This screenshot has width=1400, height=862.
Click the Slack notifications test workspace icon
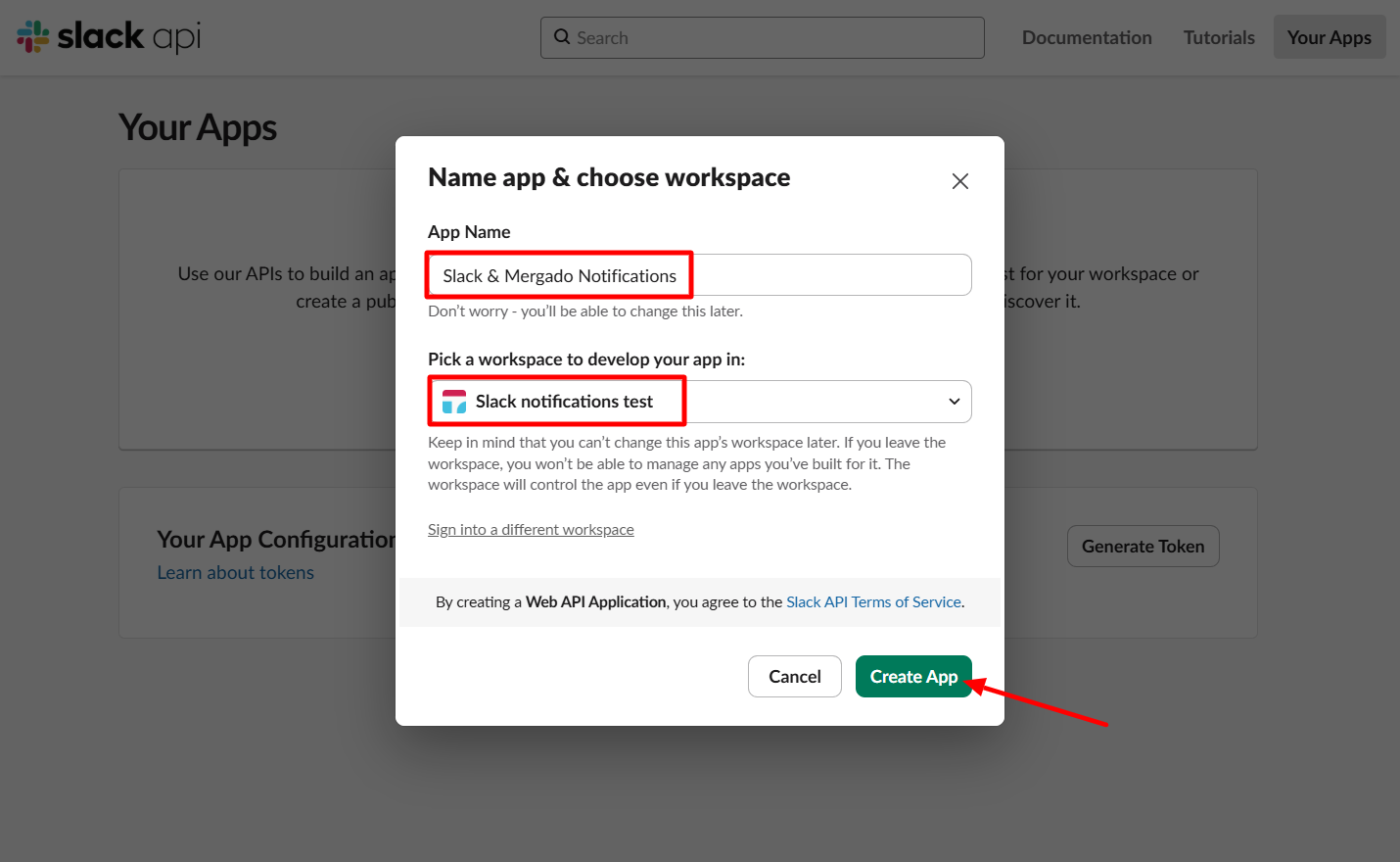coord(454,402)
